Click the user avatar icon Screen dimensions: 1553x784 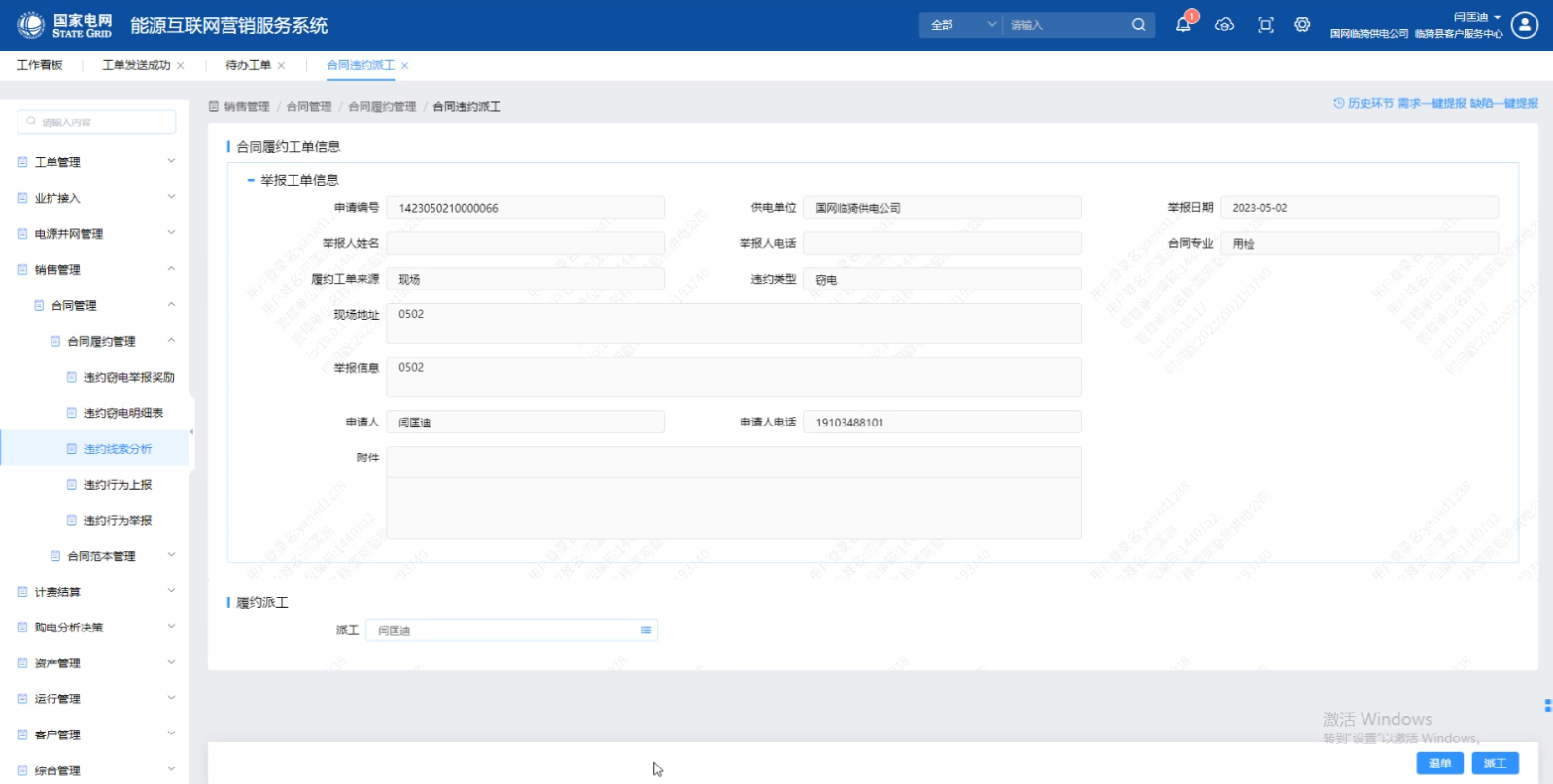(x=1525, y=25)
